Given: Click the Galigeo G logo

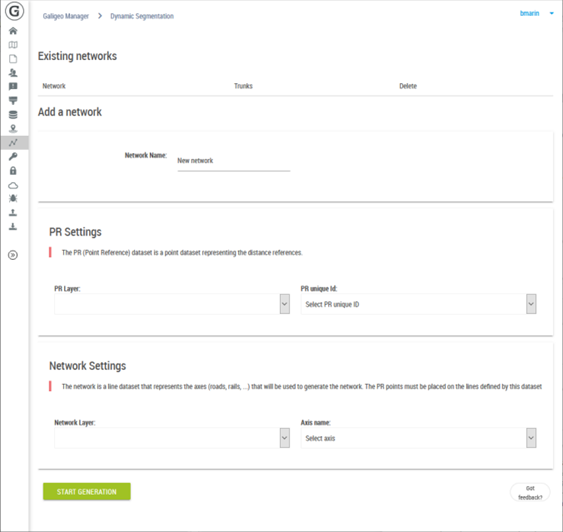Looking at the screenshot, I should pyautogui.click(x=14, y=11).
